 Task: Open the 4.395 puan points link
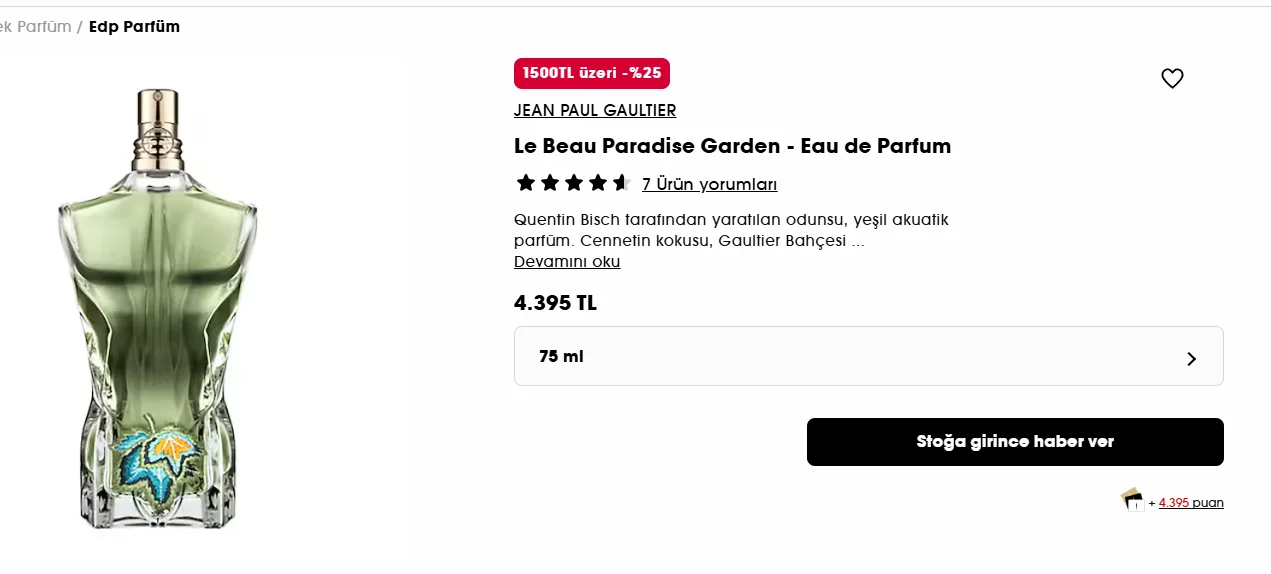1191,503
